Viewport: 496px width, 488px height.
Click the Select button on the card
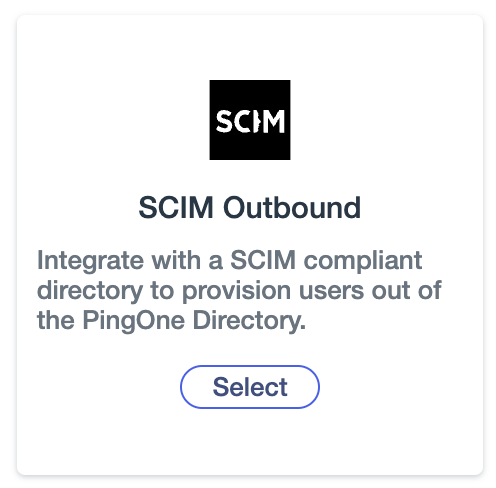click(x=250, y=387)
